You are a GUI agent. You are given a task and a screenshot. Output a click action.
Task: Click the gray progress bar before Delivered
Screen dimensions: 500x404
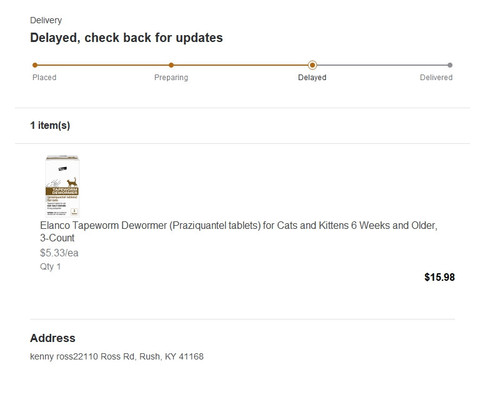pos(382,65)
